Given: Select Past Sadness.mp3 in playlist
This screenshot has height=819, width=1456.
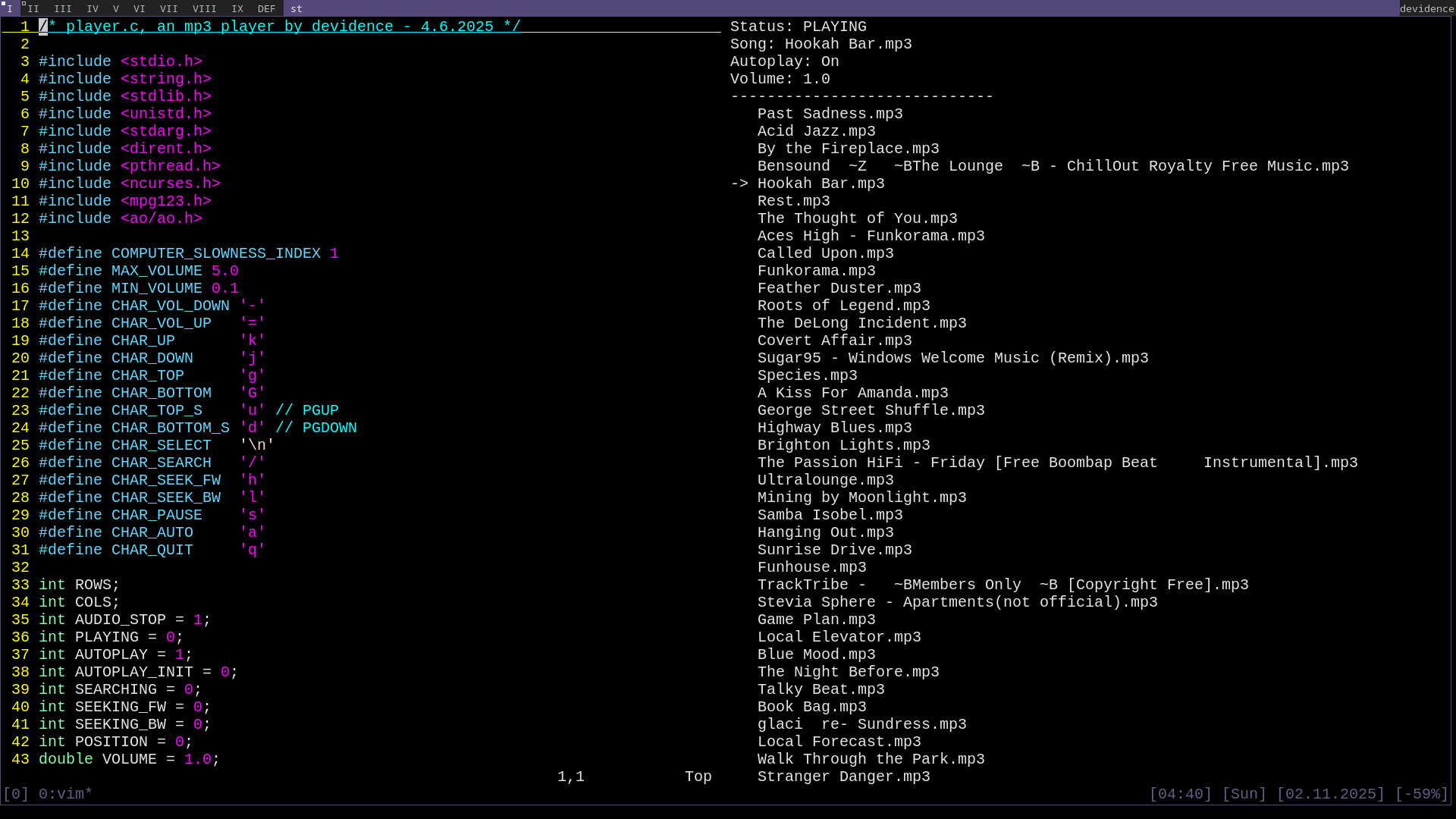Looking at the screenshot, I should (830, 114).
